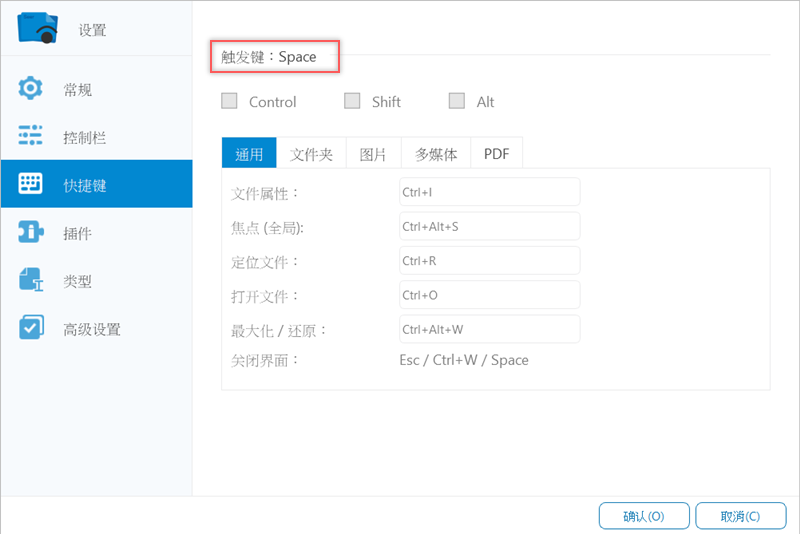Click the gear icon for 常规
This screenshot has height=534, width=800.
[31, 89]
